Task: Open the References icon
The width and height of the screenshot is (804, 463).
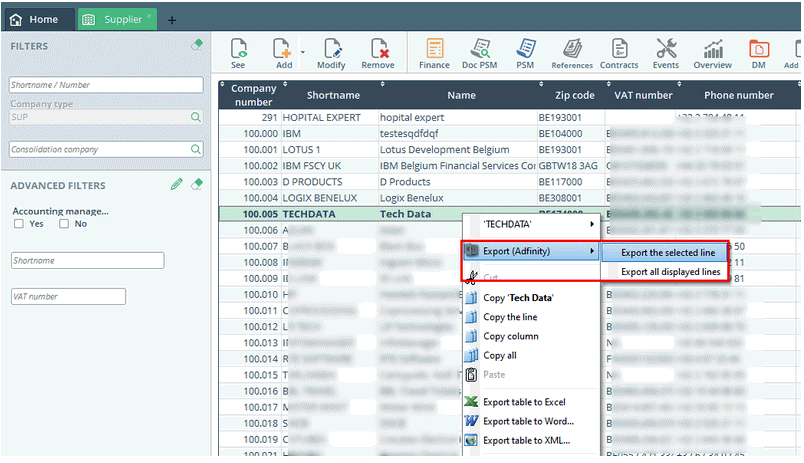Action: [572, 53]
